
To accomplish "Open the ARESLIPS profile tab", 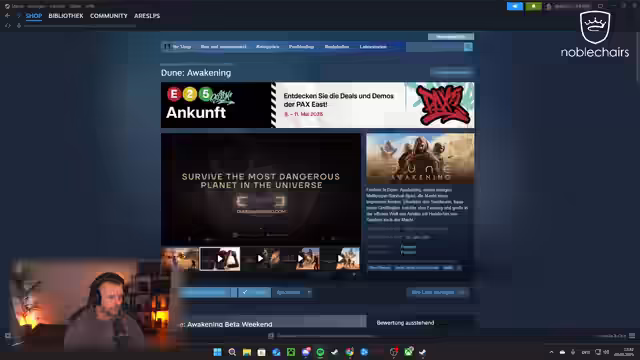I will click(147, 16).
